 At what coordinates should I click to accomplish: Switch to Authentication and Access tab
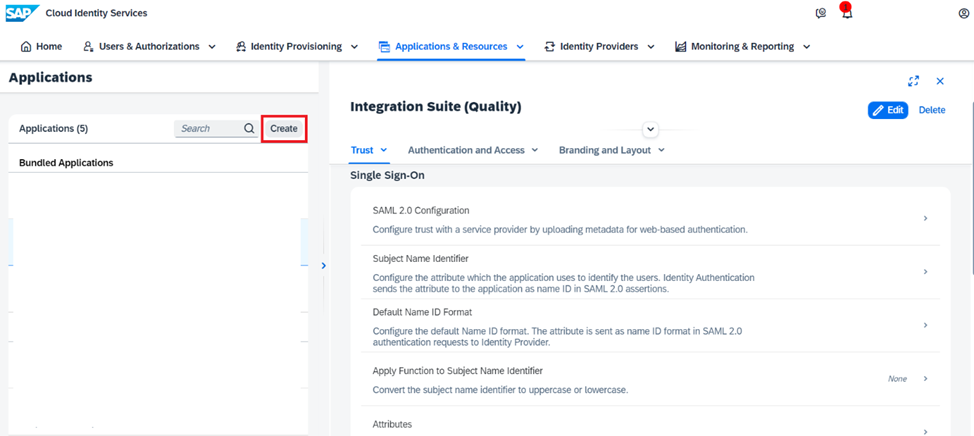[x=466, y=150]
